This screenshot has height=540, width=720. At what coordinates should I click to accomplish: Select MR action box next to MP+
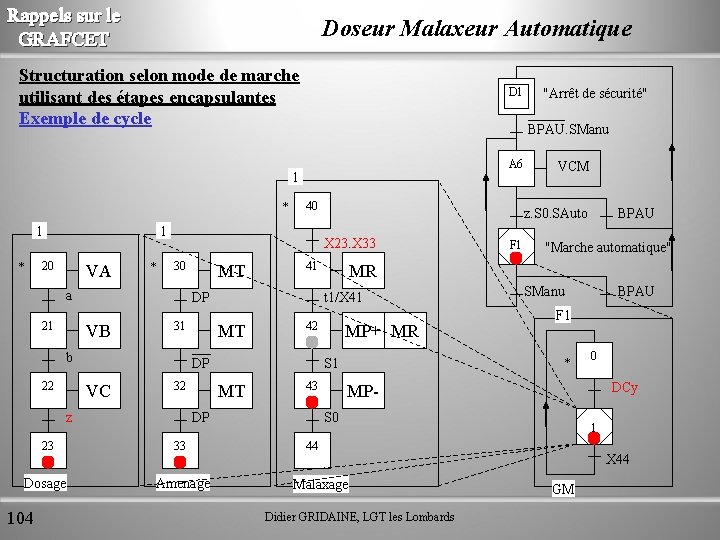[405, 330]
